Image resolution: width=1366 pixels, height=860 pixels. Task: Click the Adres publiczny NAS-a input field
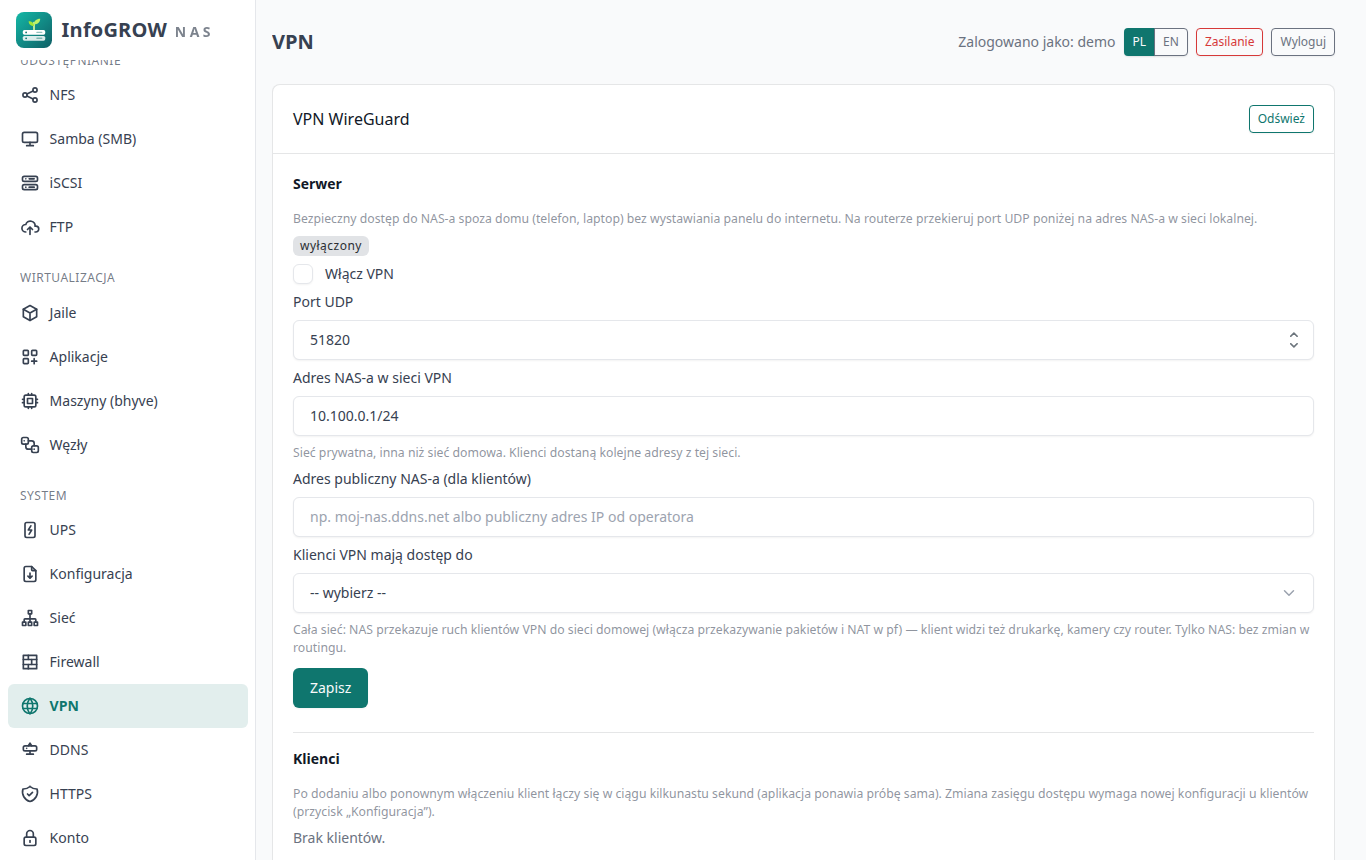click(x=803, y=517)
